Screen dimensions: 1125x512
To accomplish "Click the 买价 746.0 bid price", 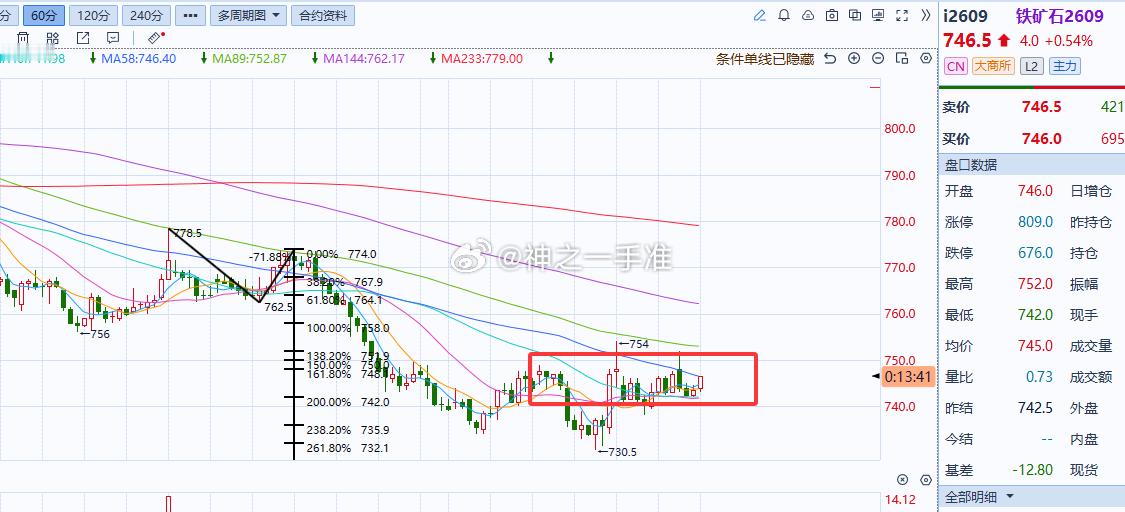I will click(1041, 139).
